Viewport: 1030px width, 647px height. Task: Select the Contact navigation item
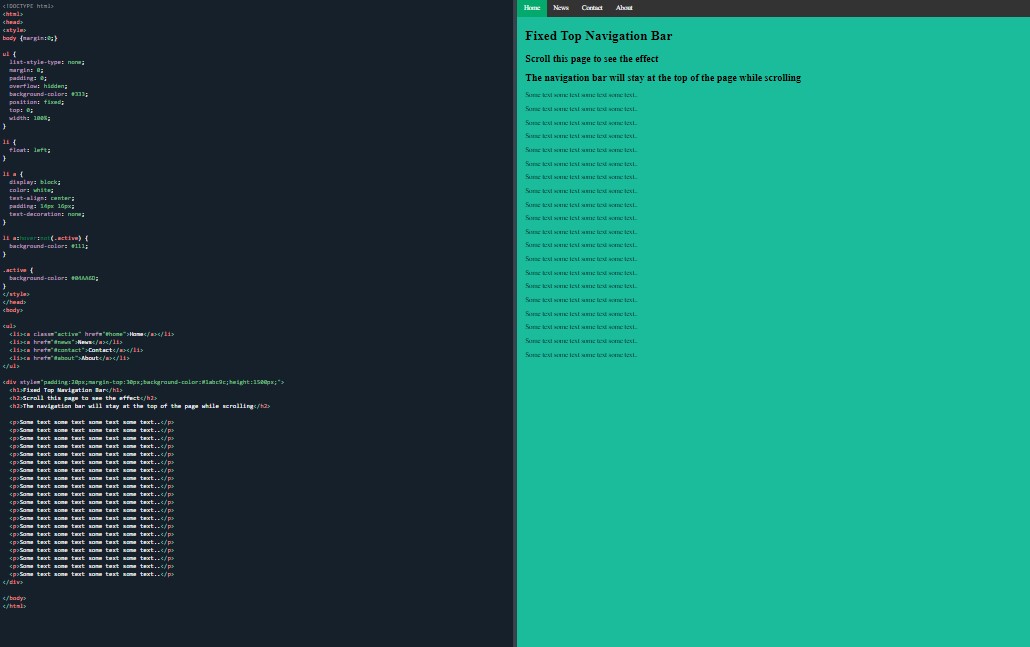tap(592, 8)
